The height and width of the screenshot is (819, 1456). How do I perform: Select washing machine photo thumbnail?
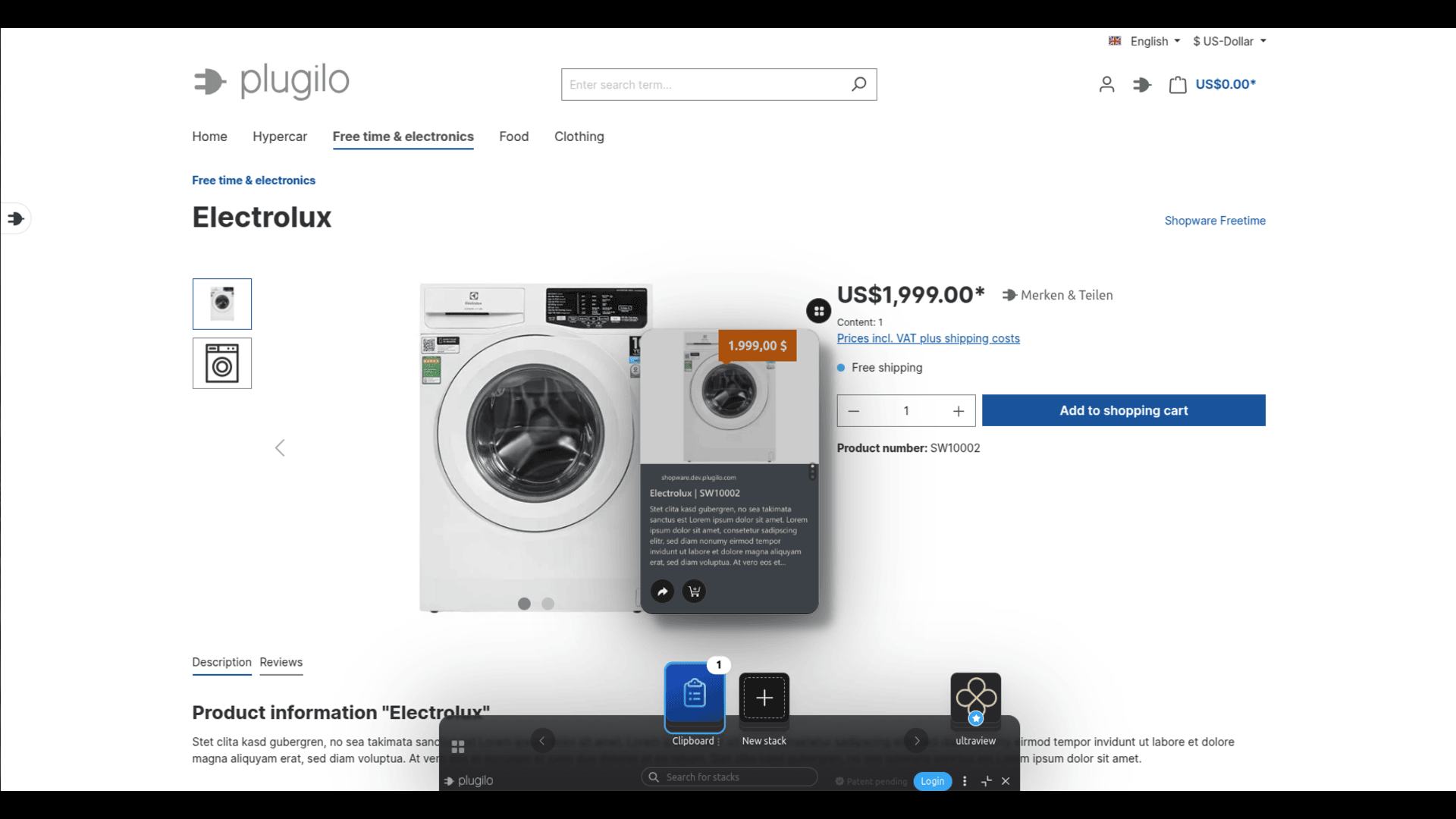222,304
